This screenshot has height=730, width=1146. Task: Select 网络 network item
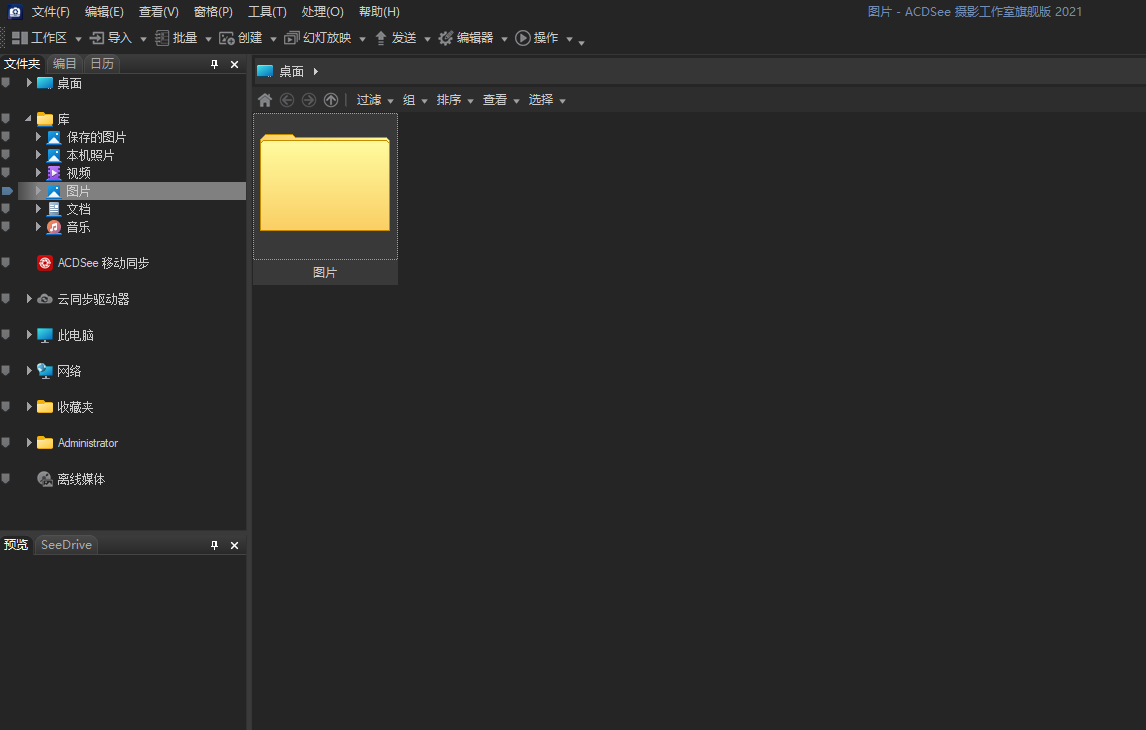pyautogui.click(x=69, y=371)
